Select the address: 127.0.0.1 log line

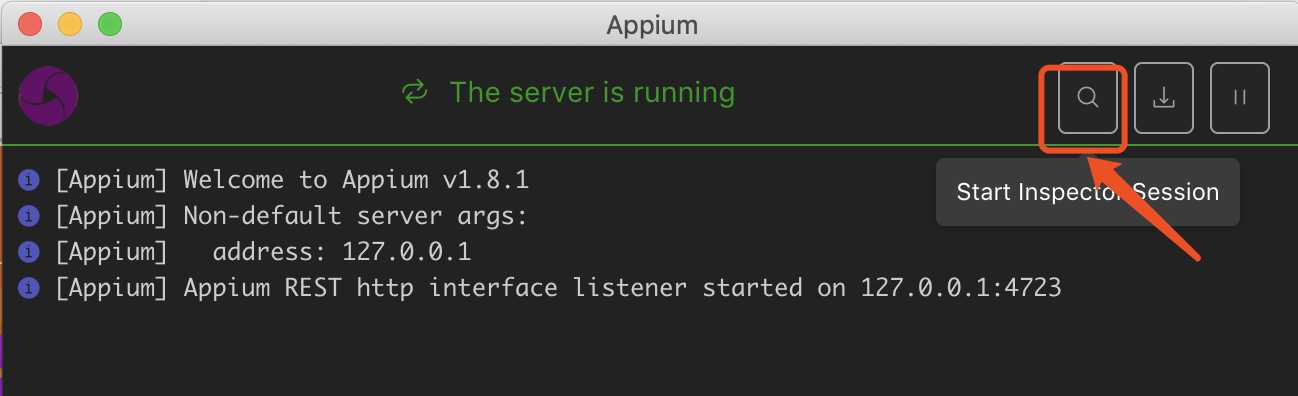pos(263,252)
